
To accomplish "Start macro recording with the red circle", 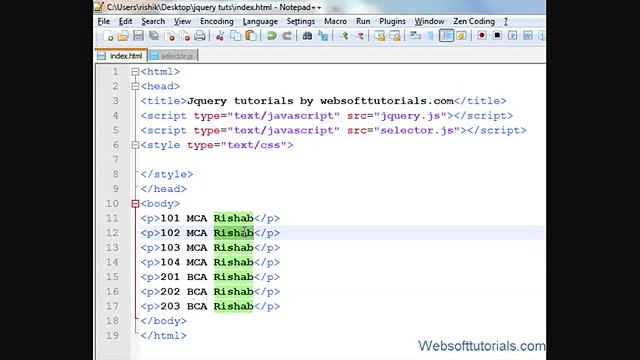I will coord(482,36).
